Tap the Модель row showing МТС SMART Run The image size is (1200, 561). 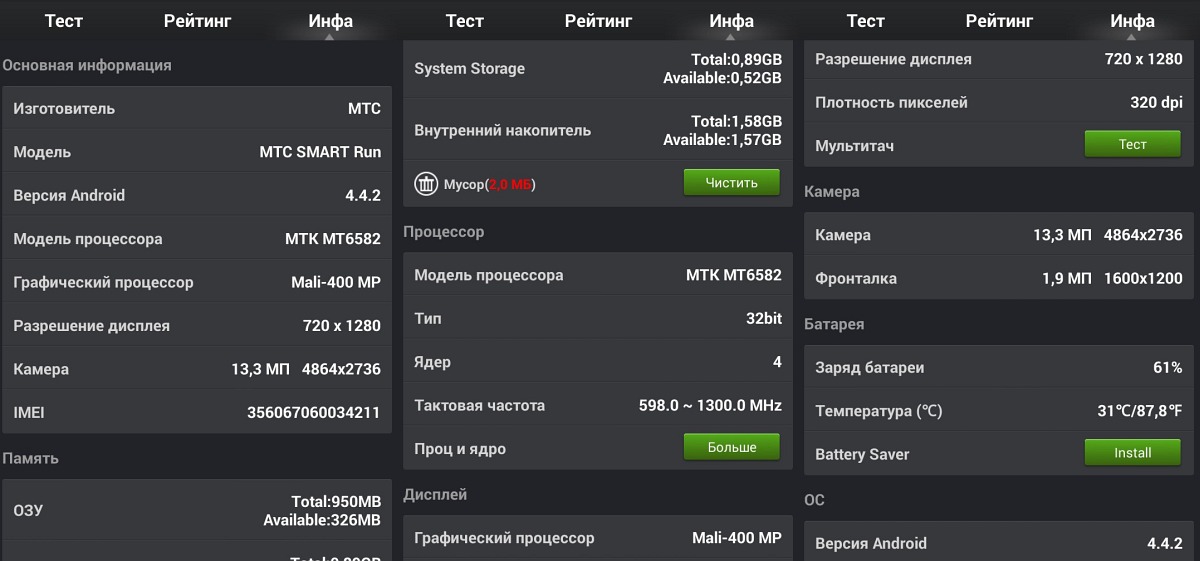(197, 152)
